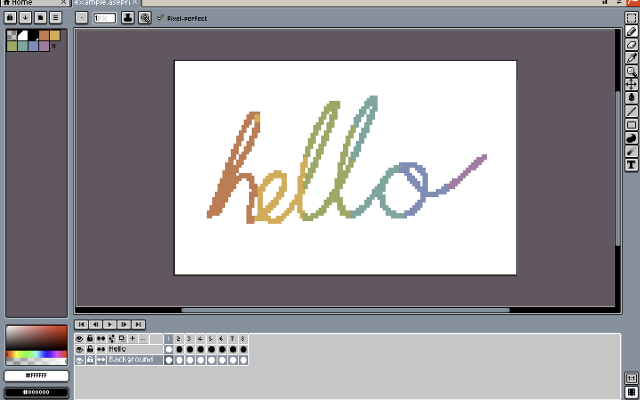Select the Text tool
Image resolution: width=640 pixels, height=400 pixels.
[631, 165]
